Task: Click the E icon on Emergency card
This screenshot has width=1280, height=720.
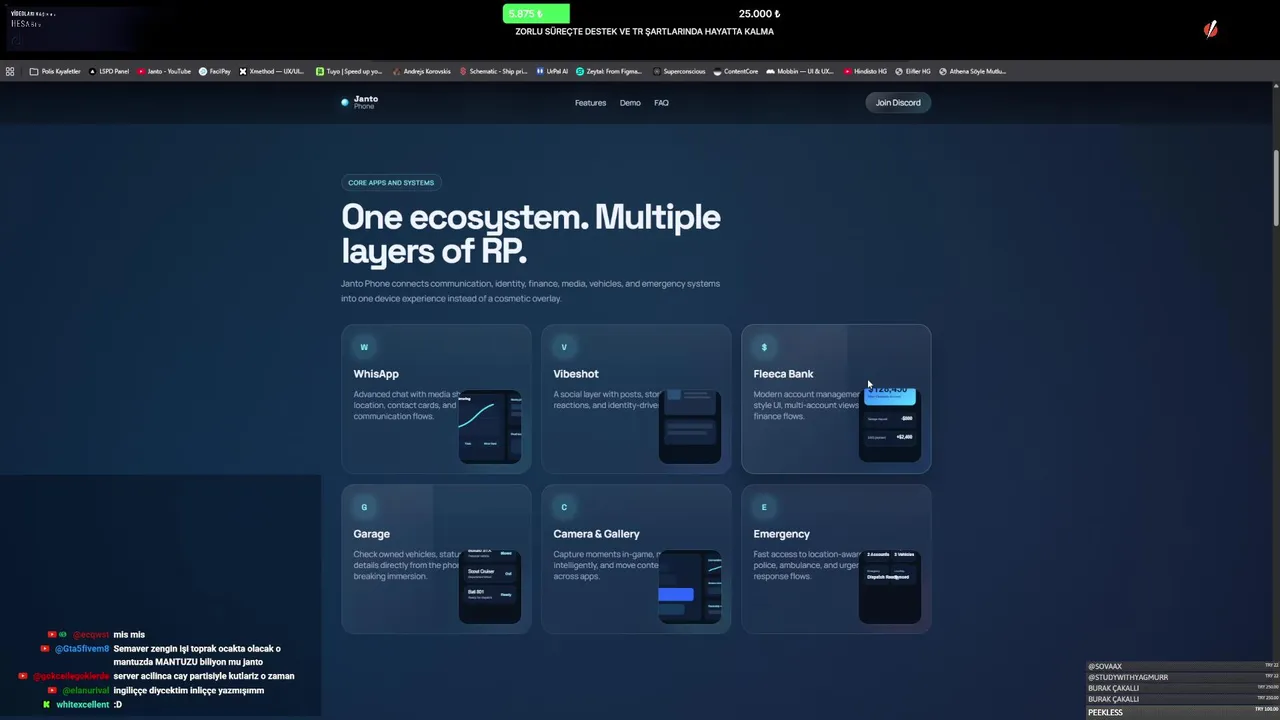Action: (764, 507)
